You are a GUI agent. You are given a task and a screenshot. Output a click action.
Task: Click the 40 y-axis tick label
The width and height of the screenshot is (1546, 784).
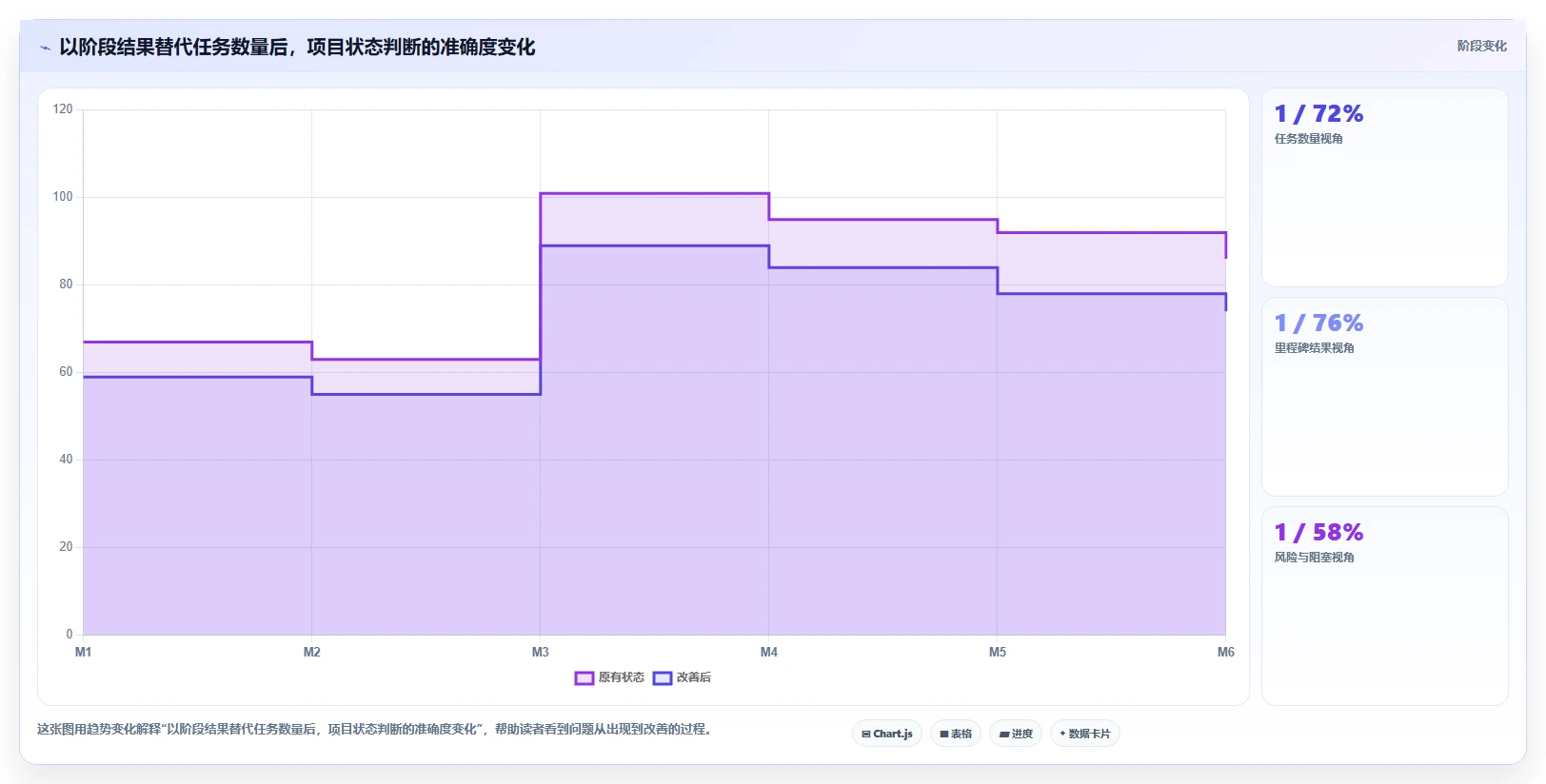(66, 460)
